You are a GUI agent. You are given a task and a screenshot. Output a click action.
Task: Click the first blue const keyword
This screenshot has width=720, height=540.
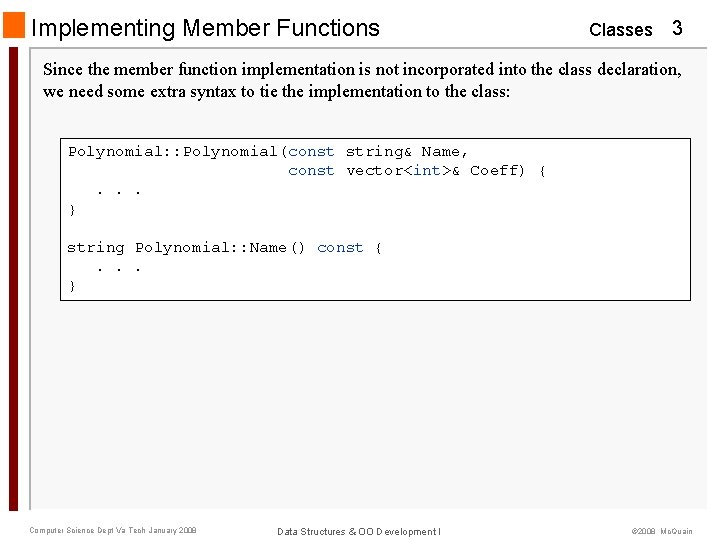pos(311,152)
